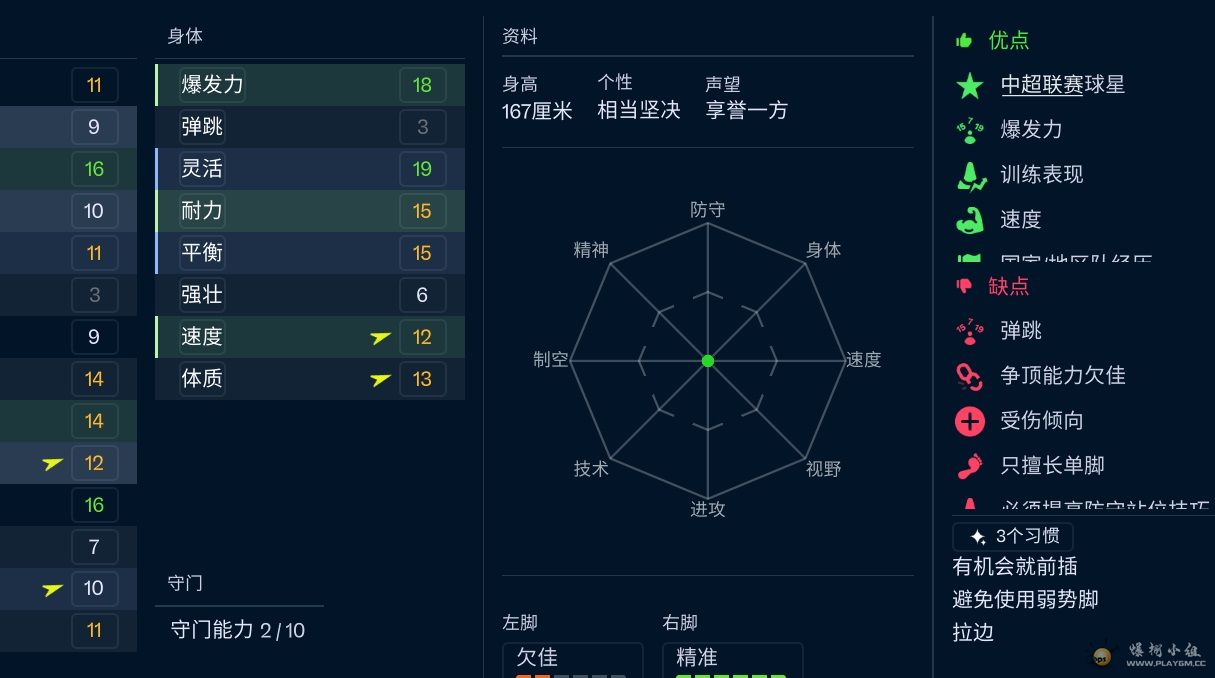Click the footprint icon beside 只擅长单脚

click(970, 466)
